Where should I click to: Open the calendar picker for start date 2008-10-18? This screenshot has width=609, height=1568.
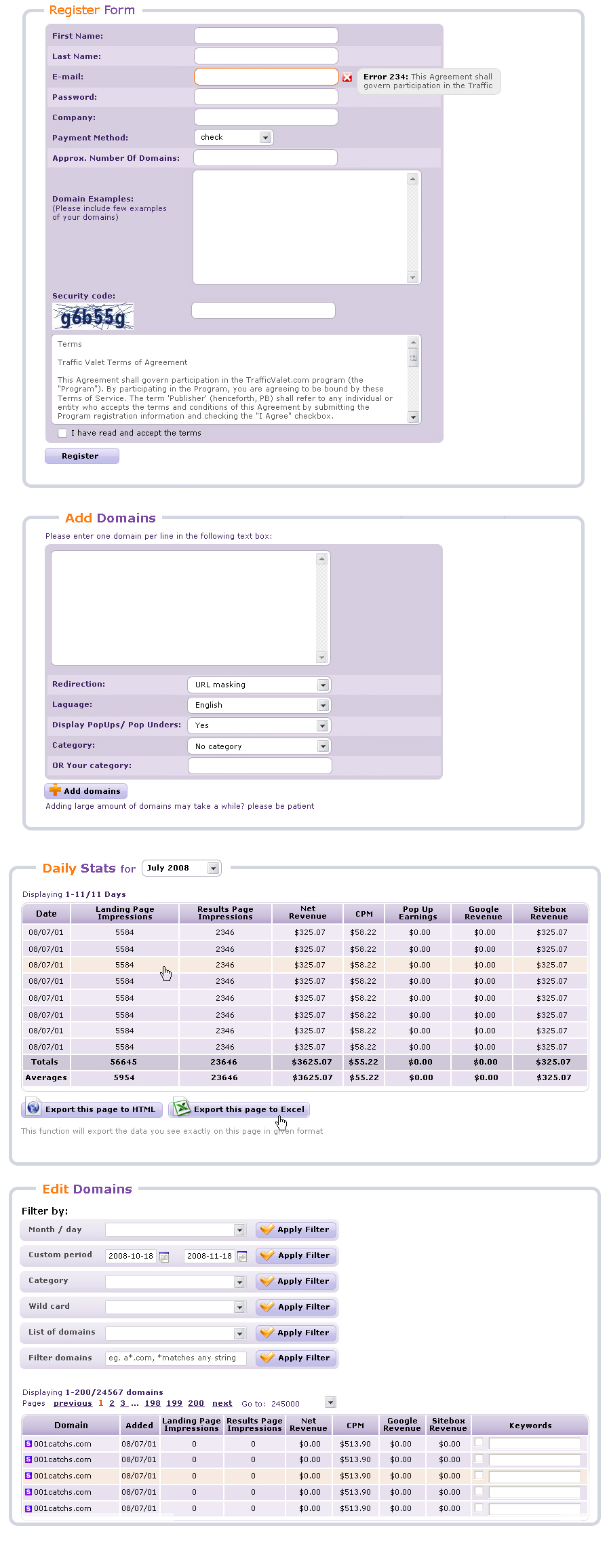[163, 1257]
